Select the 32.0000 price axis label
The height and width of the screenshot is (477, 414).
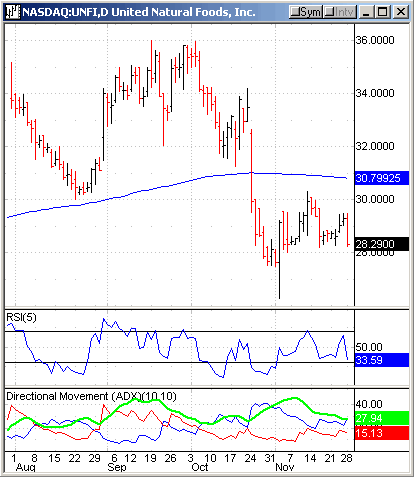pyautogui.click(x=375, y=146)
